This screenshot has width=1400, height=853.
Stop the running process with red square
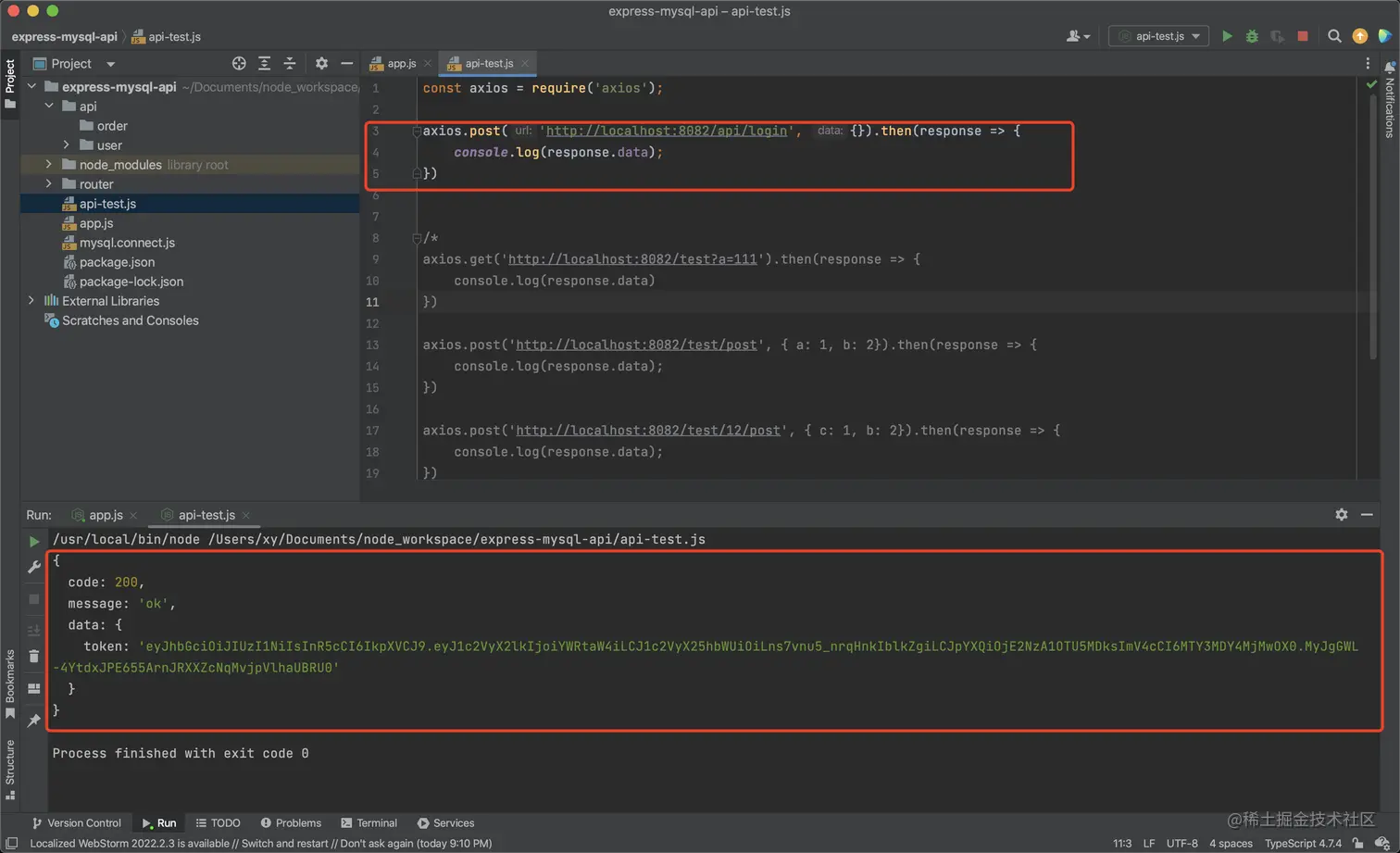(x=1303, y=36)
